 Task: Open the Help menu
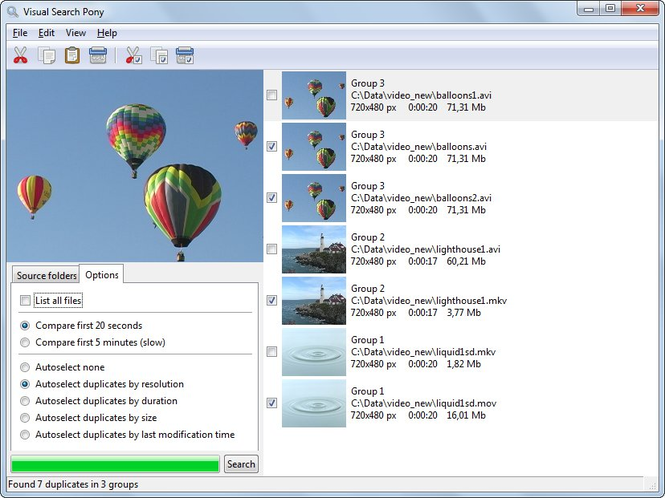(107, 33)
